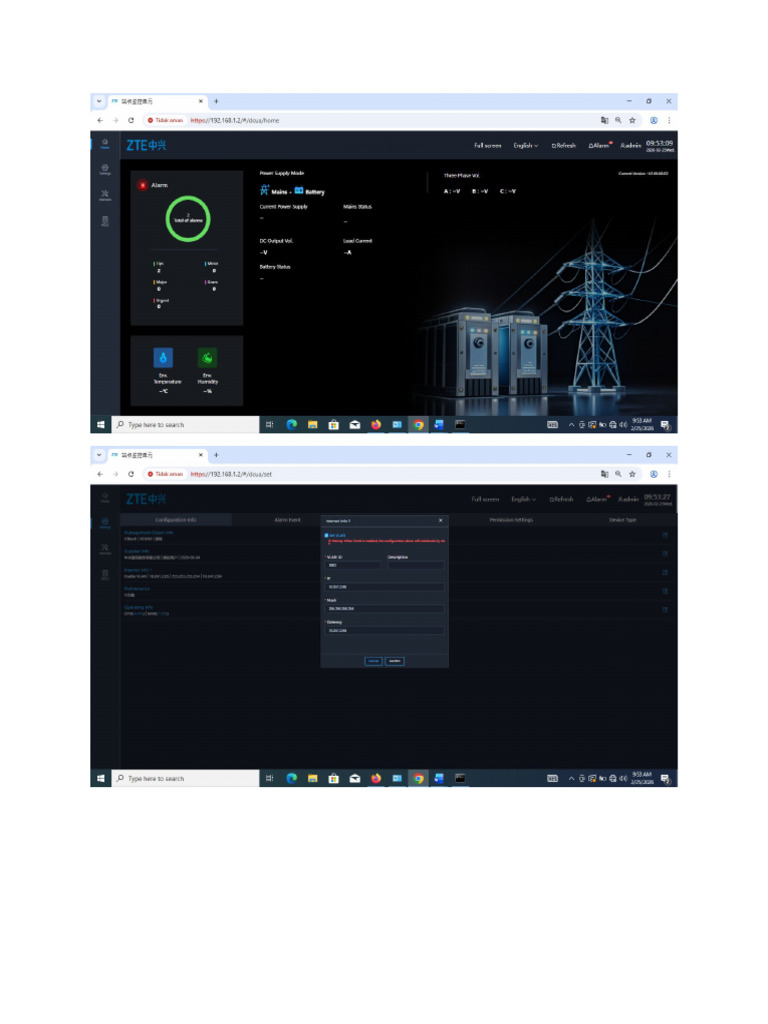The width and height of the screenshot is (768, 1024).
Task: Select Device Type tab
Action: click(x=622, y=520)
